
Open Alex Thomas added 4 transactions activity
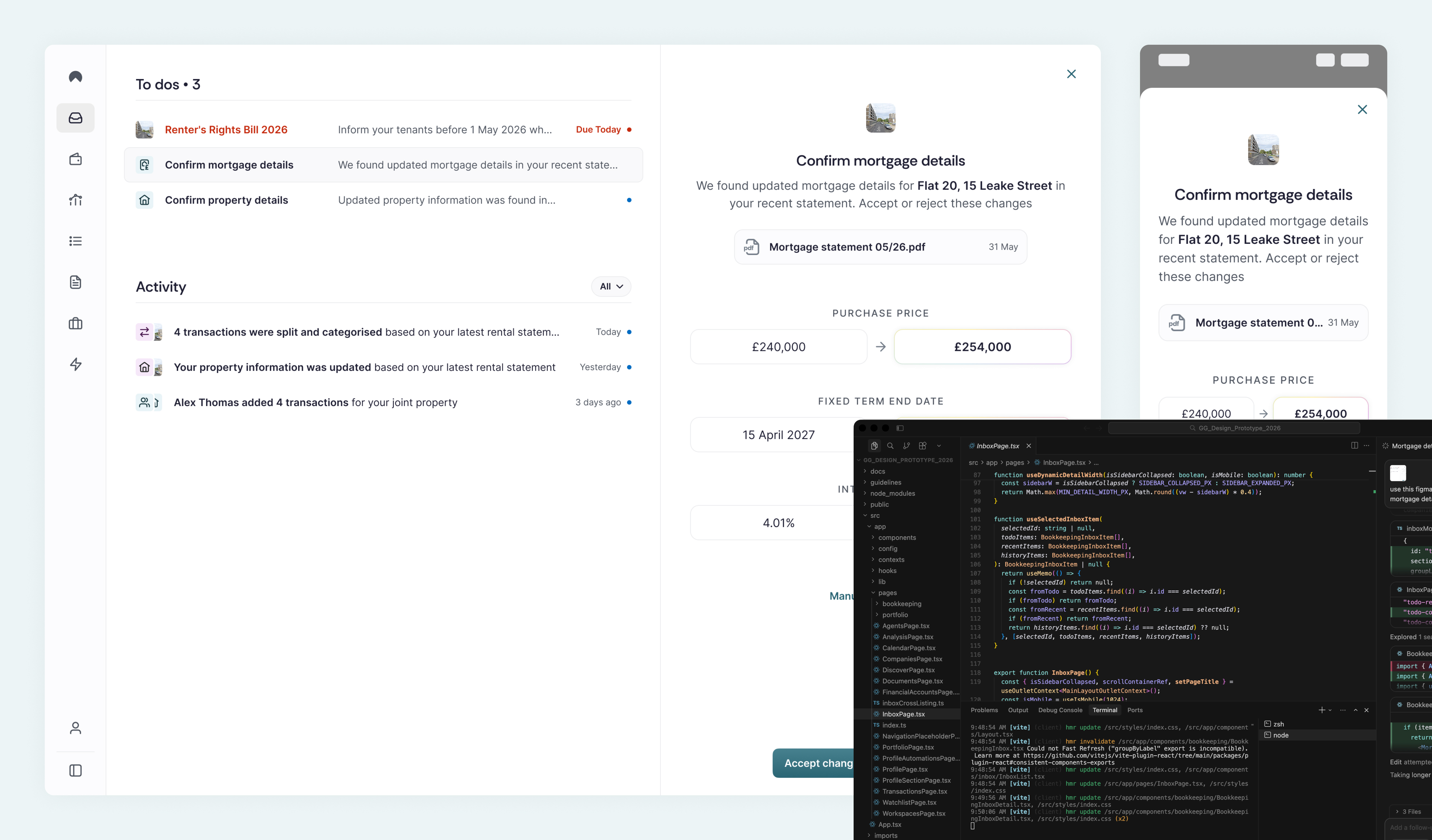point(383,402)
